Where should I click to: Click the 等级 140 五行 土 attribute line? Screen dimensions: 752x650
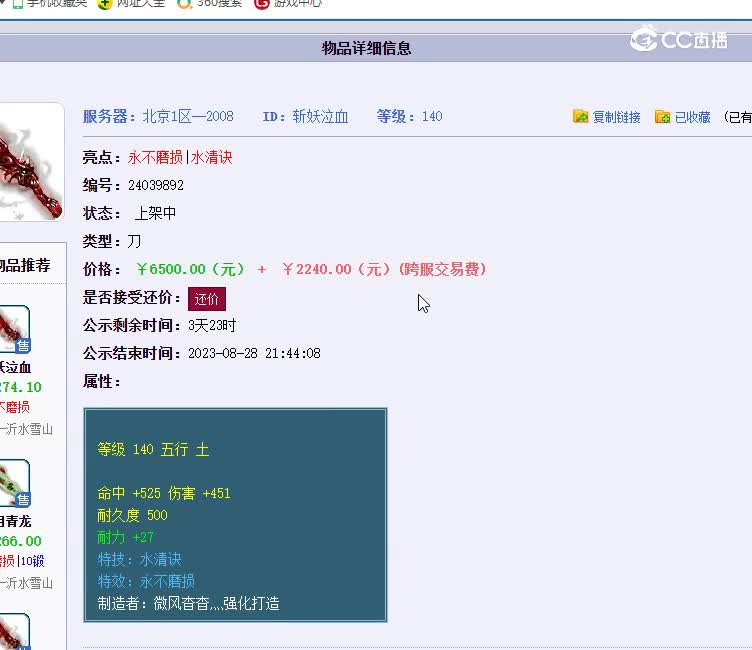153,449
